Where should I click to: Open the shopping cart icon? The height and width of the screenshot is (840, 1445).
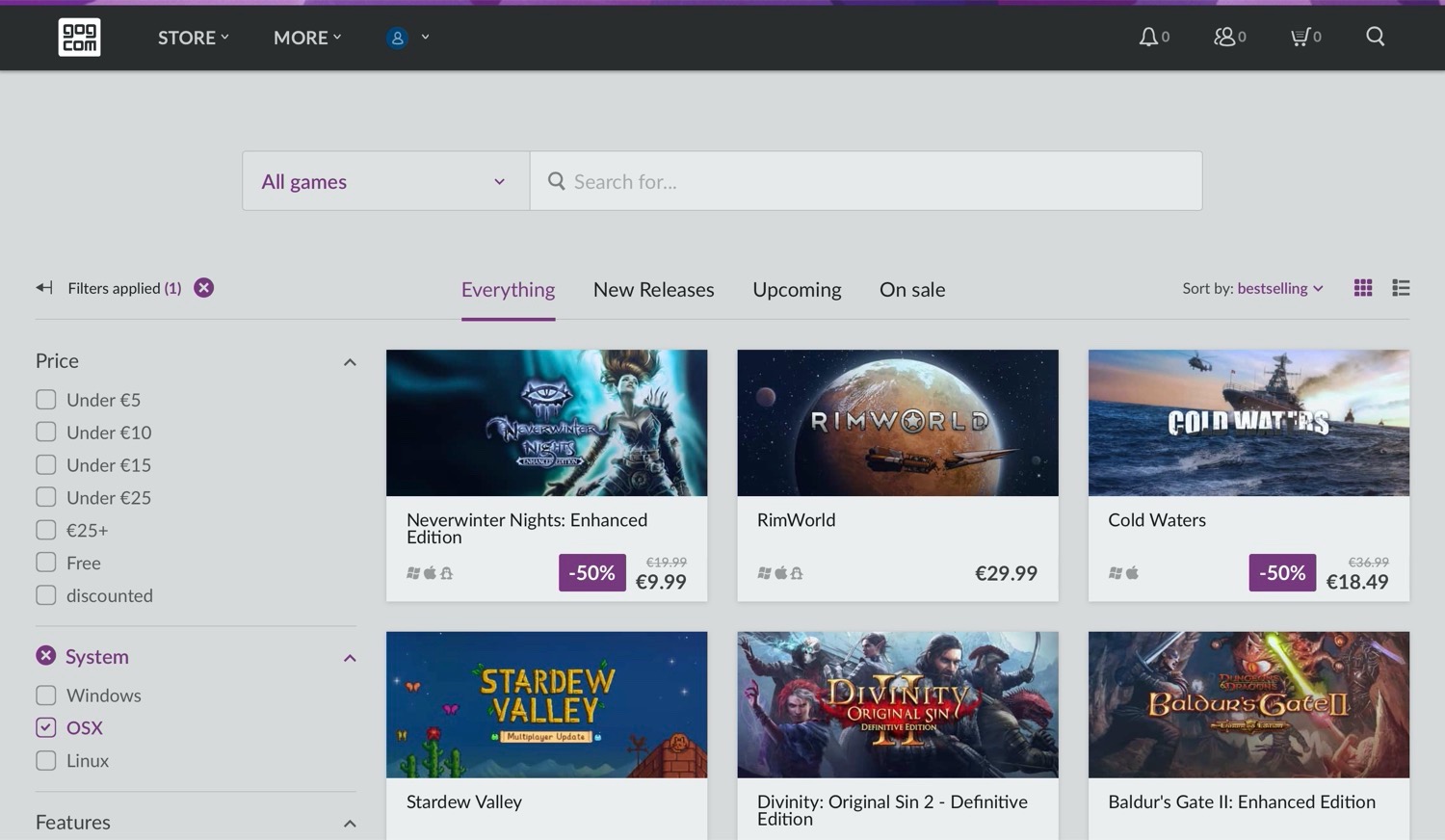(x=1300, y=37)
